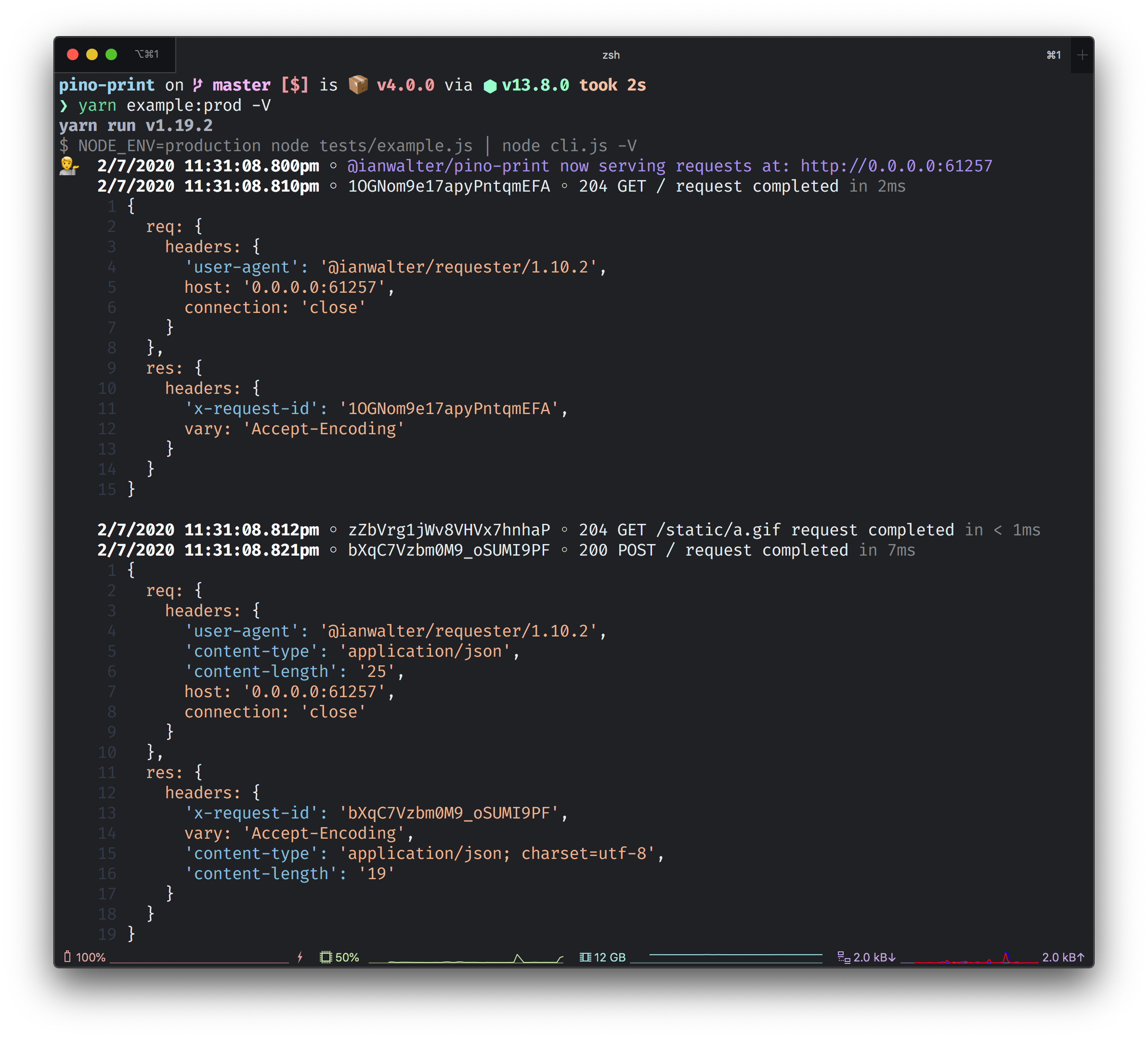The height and width of the screenshot is (1039, 1148).
Task: Select the first tab labeled ⌥⌘1
Action: pos(147,54)
